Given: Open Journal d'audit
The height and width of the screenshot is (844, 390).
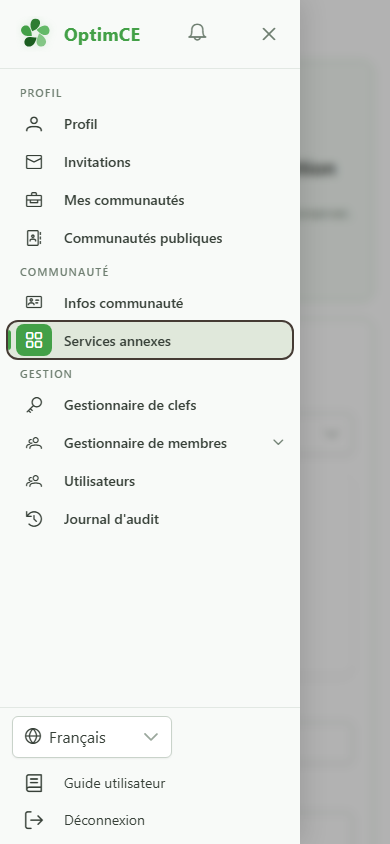Looking at the screenshot, I should [150, 519].
